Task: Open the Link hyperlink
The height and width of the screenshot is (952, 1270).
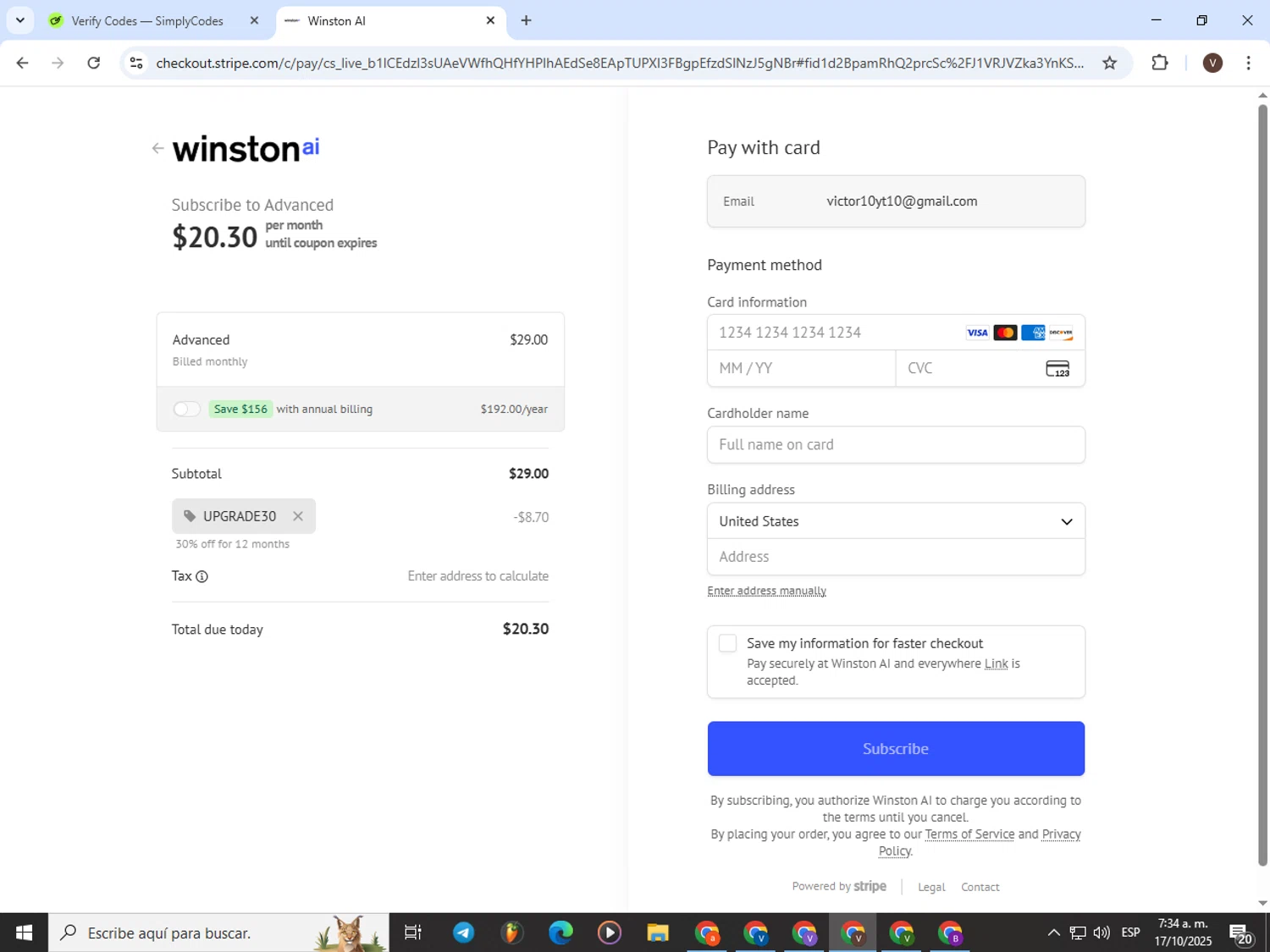Action: [x=996, y=664]
